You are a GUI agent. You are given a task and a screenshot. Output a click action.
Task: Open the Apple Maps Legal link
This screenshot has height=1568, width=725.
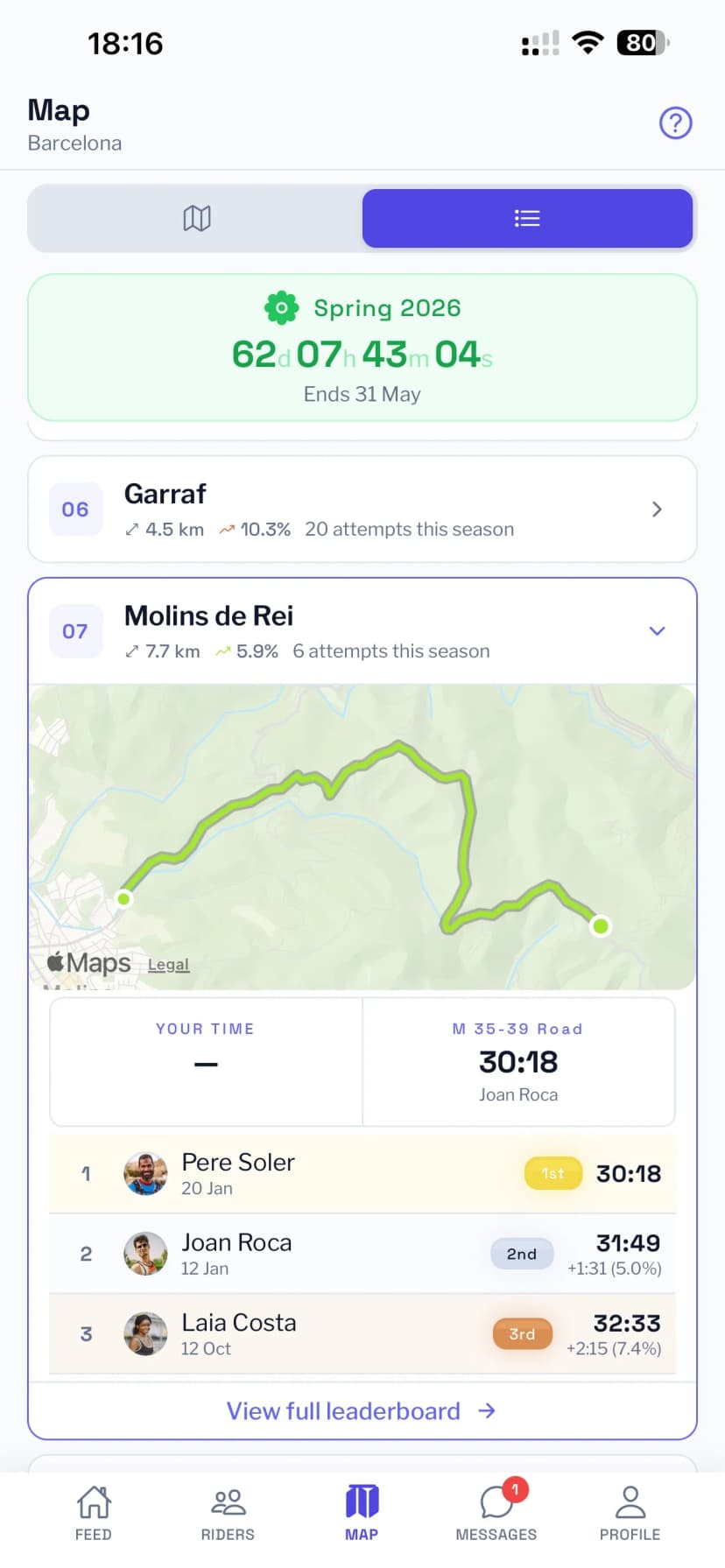click(168, 965)
